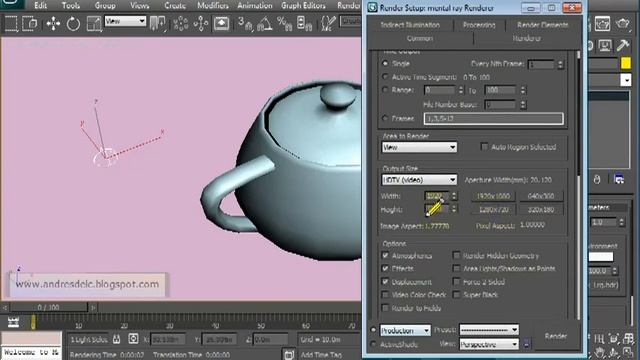Open the Edit menu
Viewport: 640px width, 360px height.
pos(40,6)
